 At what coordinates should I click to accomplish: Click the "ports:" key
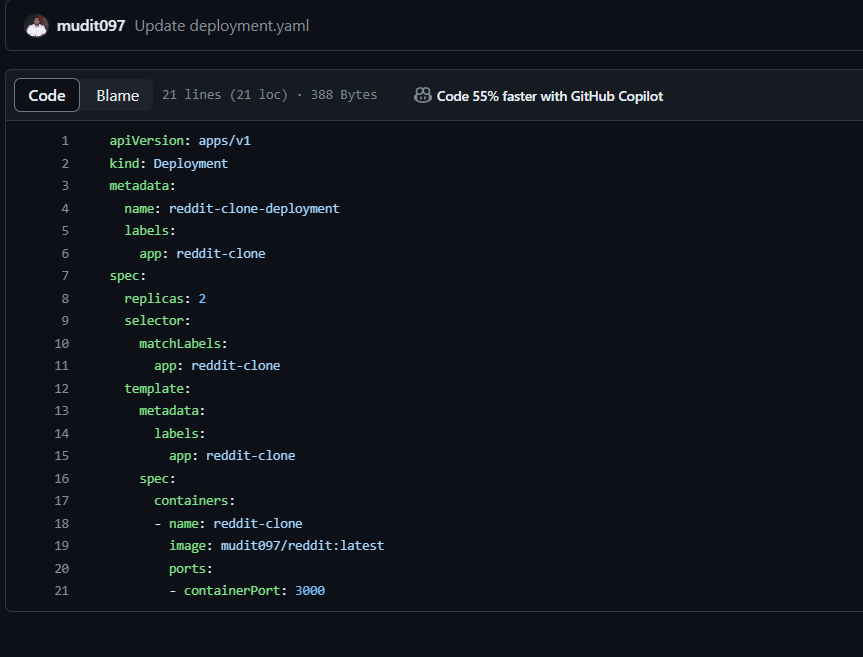(190, 569)
